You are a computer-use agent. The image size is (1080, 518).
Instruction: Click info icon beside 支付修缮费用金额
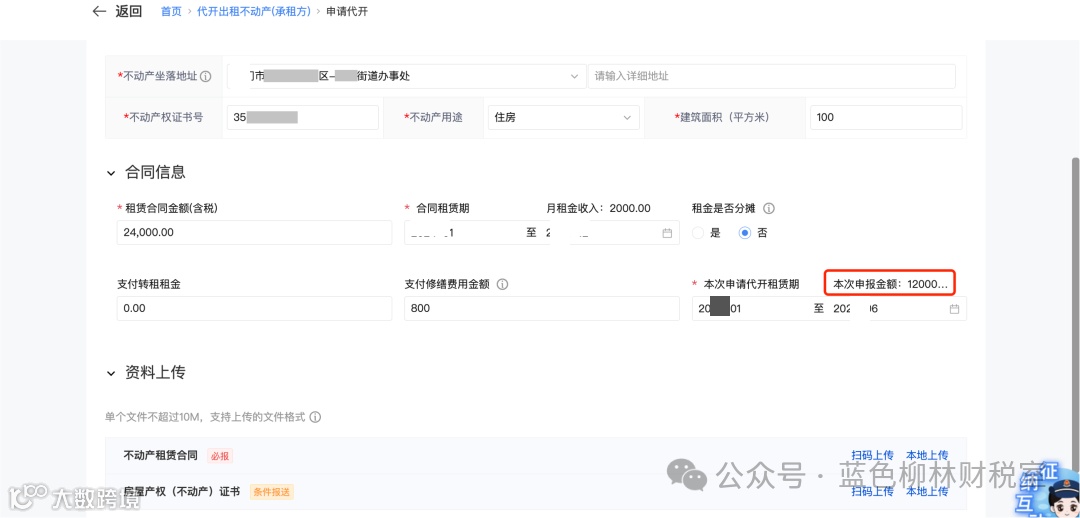coord(502,284)
